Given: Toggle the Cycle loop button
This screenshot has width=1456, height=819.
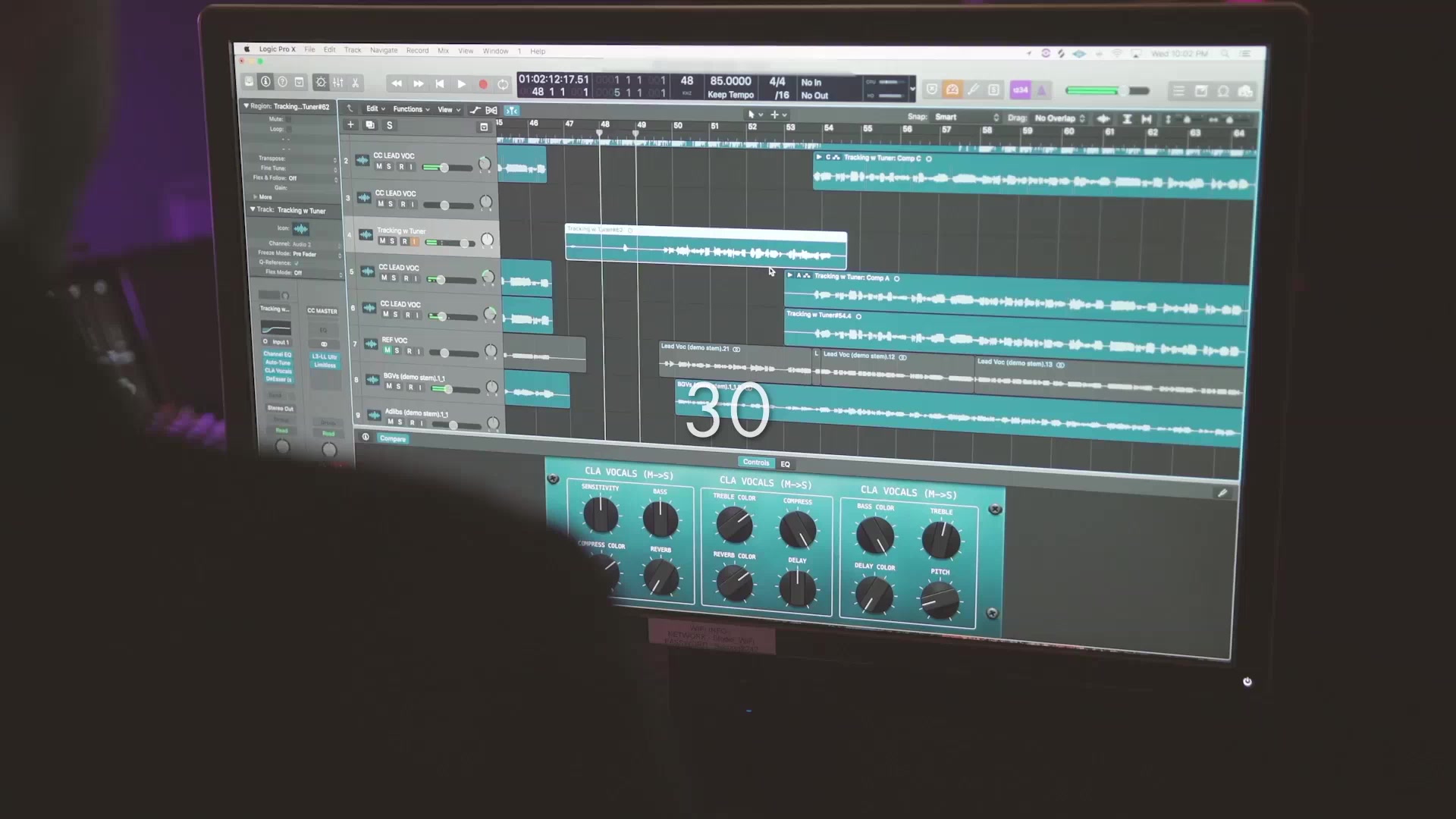Looking at the screenshot, I should click(x=503, y=85).
